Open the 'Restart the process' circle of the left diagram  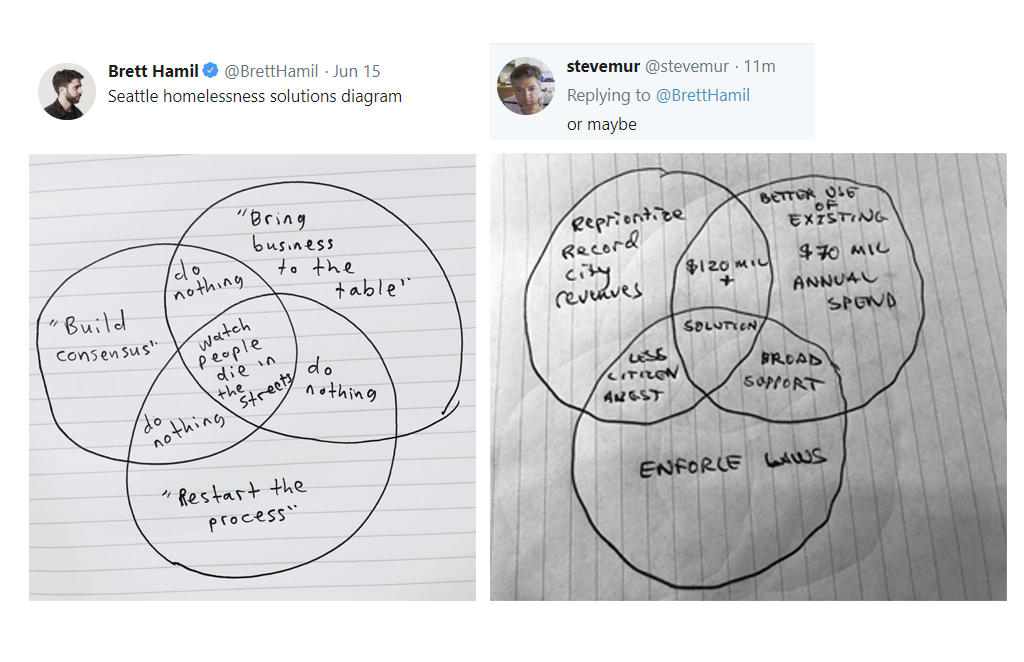(240, 505)
